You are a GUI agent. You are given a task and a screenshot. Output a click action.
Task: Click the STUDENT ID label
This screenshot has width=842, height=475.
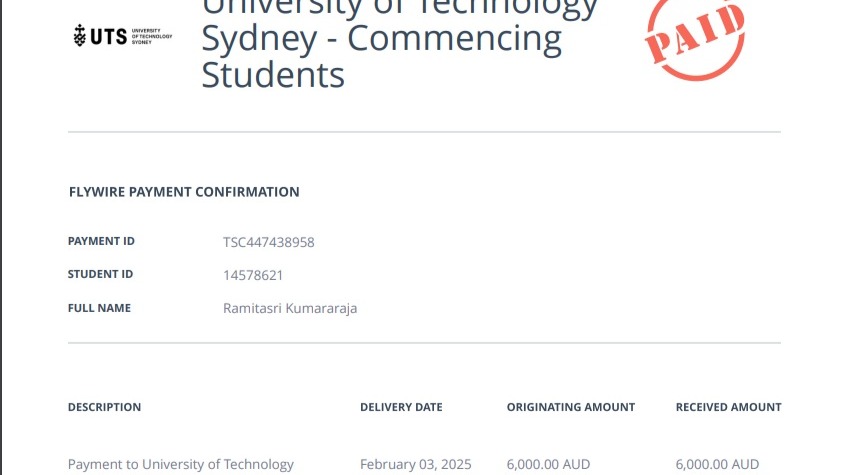(100, 274)
